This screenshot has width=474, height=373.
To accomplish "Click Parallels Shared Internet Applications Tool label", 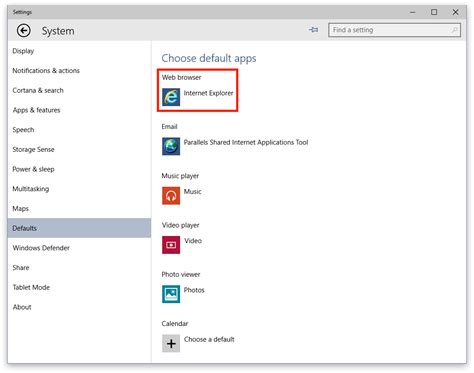I will [x=246, y=142].
